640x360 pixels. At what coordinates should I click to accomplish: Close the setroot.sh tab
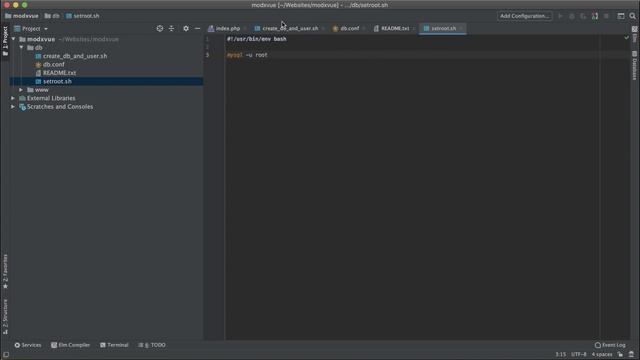point(461,29)
